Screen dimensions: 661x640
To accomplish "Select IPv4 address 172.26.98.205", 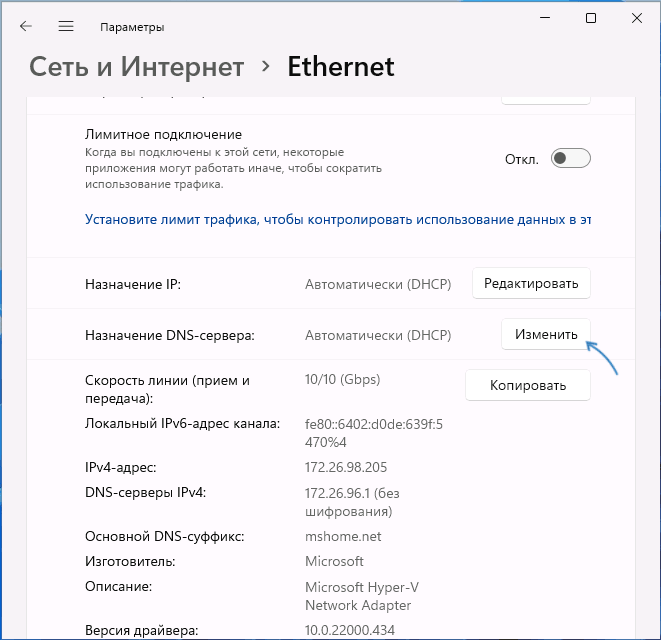I will [346, 467].
